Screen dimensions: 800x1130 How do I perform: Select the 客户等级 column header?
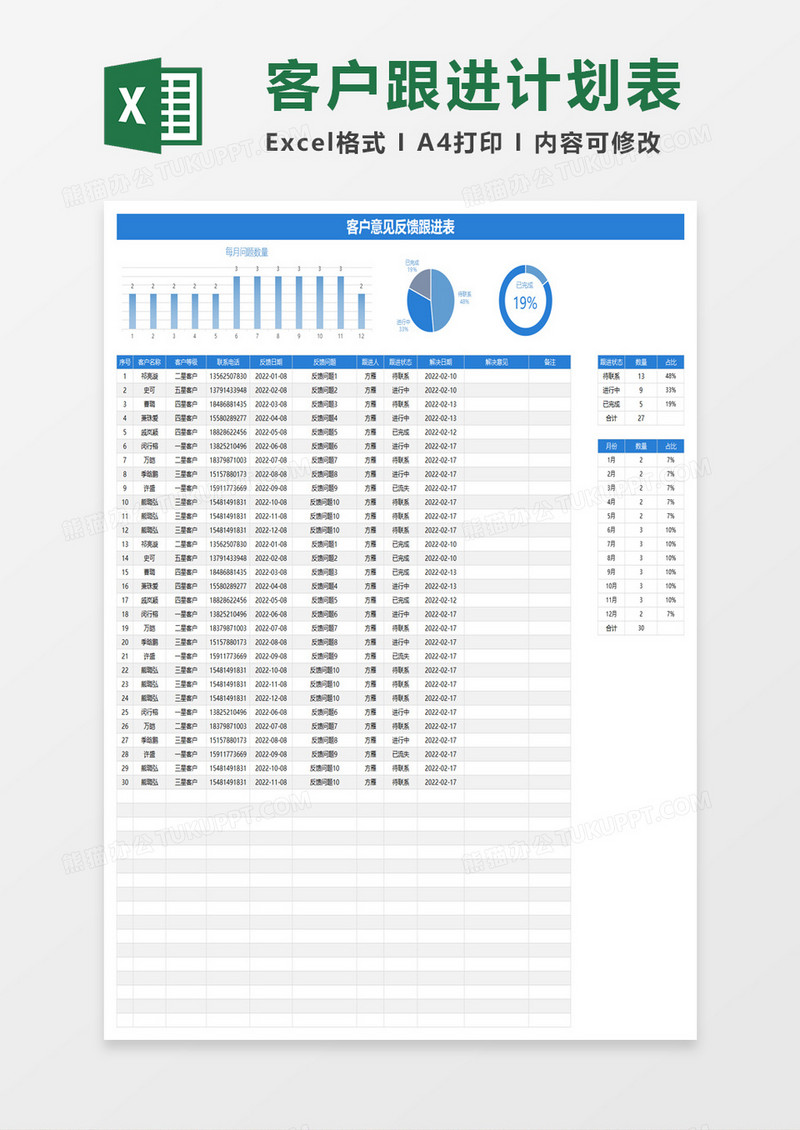point(186,362)
